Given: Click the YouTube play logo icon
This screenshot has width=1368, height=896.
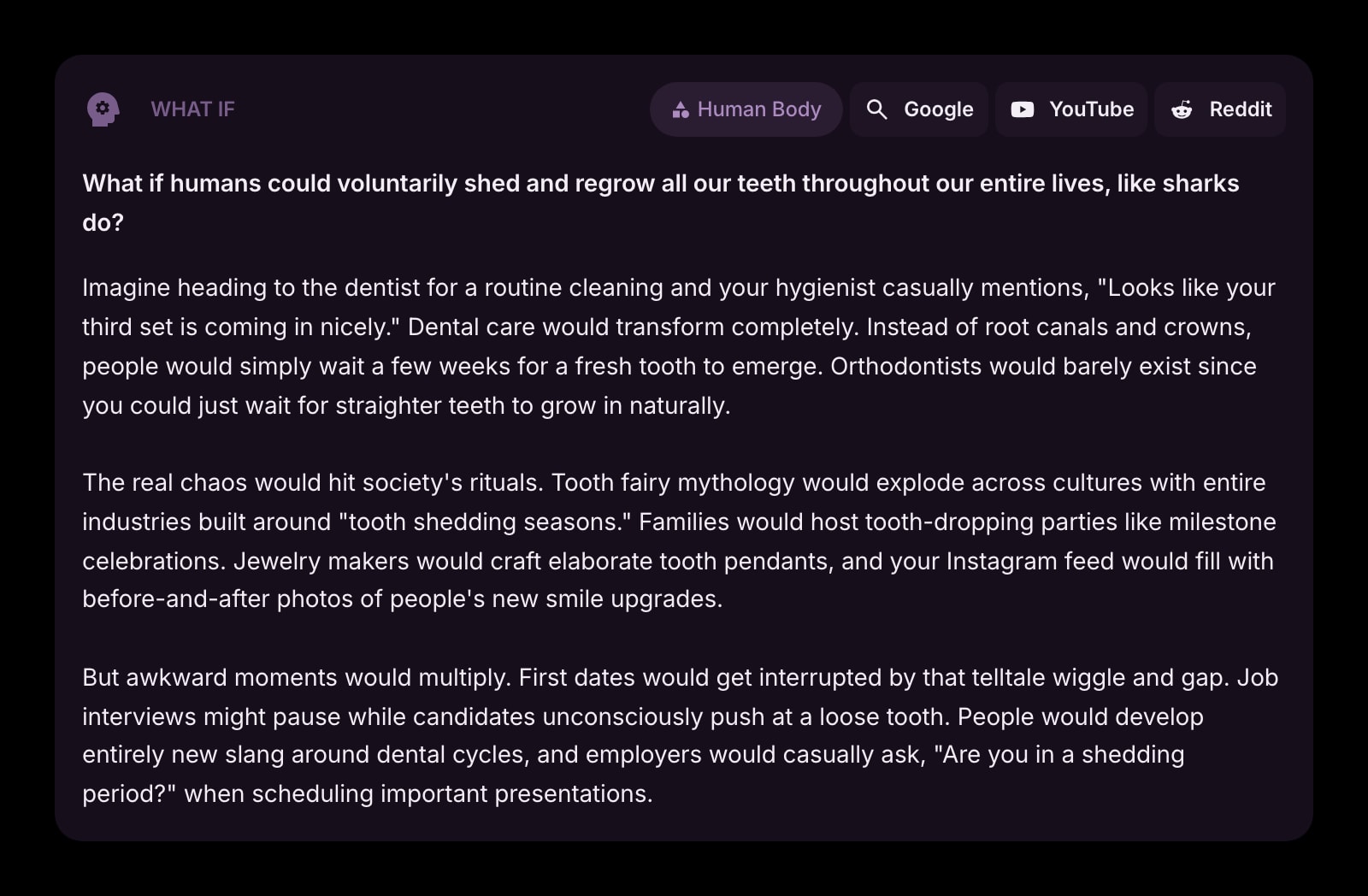Looking at the screenshot, I should [1022, 109].
